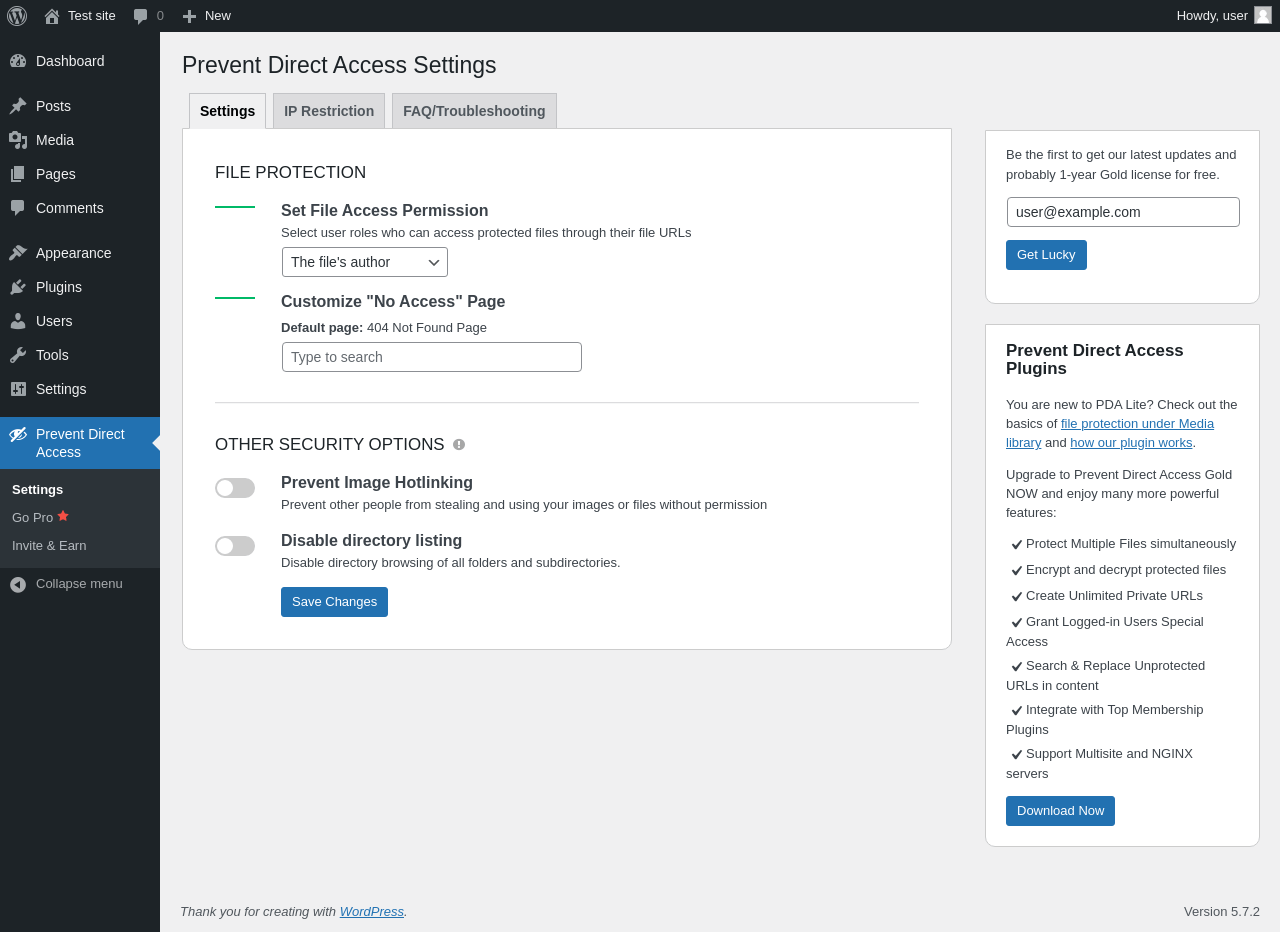Click the info icon beside Other Security Options
This screenshot has height=932, width=1280.
pyautogui.click(x=459, y=444)
